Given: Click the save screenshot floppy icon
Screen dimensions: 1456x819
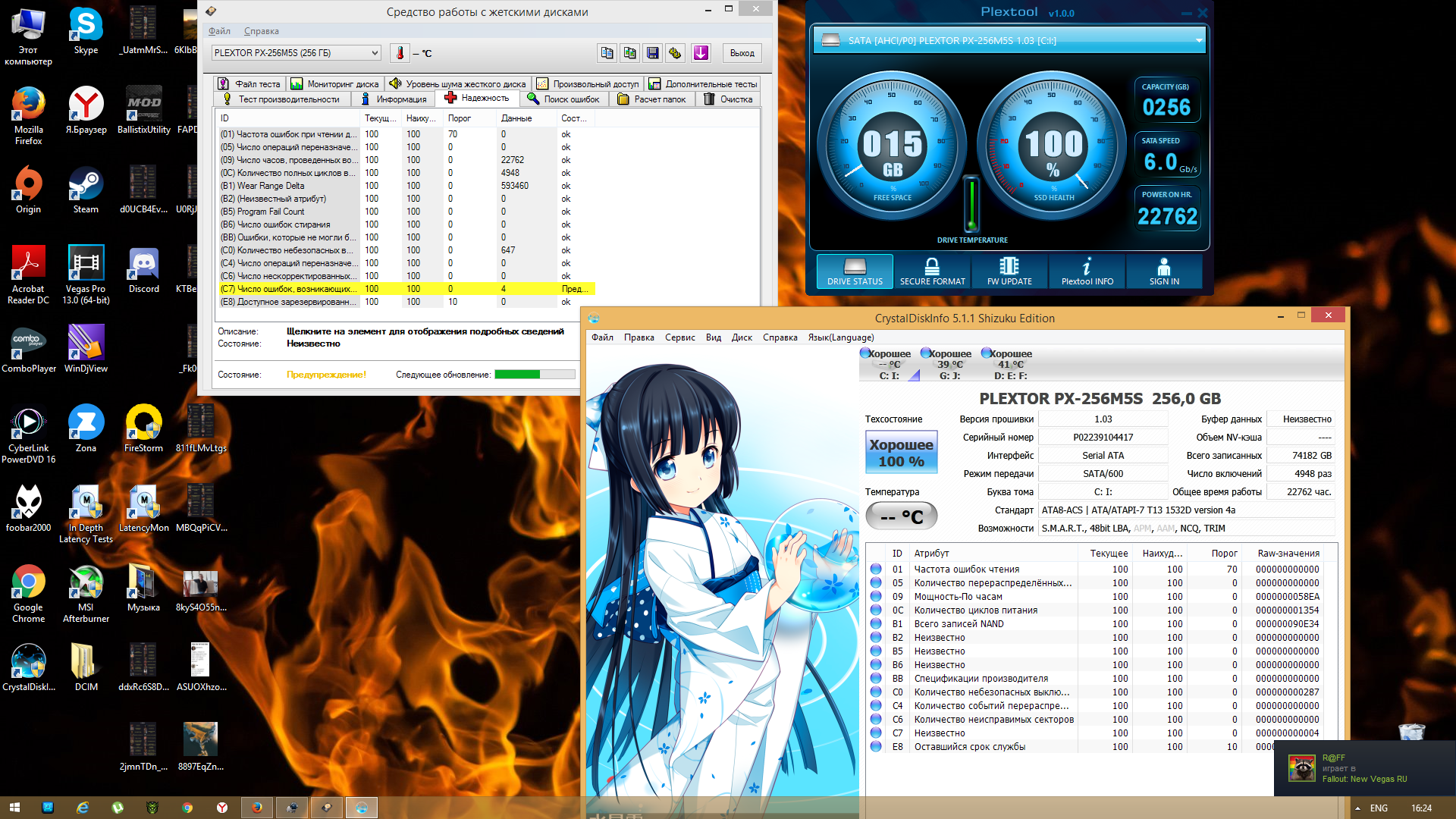Looking at the screenshot, I should click(x=652, y=53).
